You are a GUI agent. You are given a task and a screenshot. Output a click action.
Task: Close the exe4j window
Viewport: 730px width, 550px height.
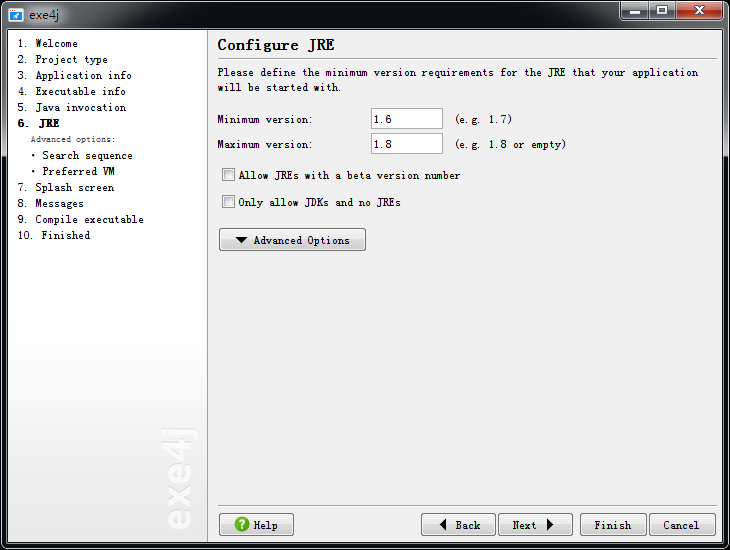click(699, 11)
